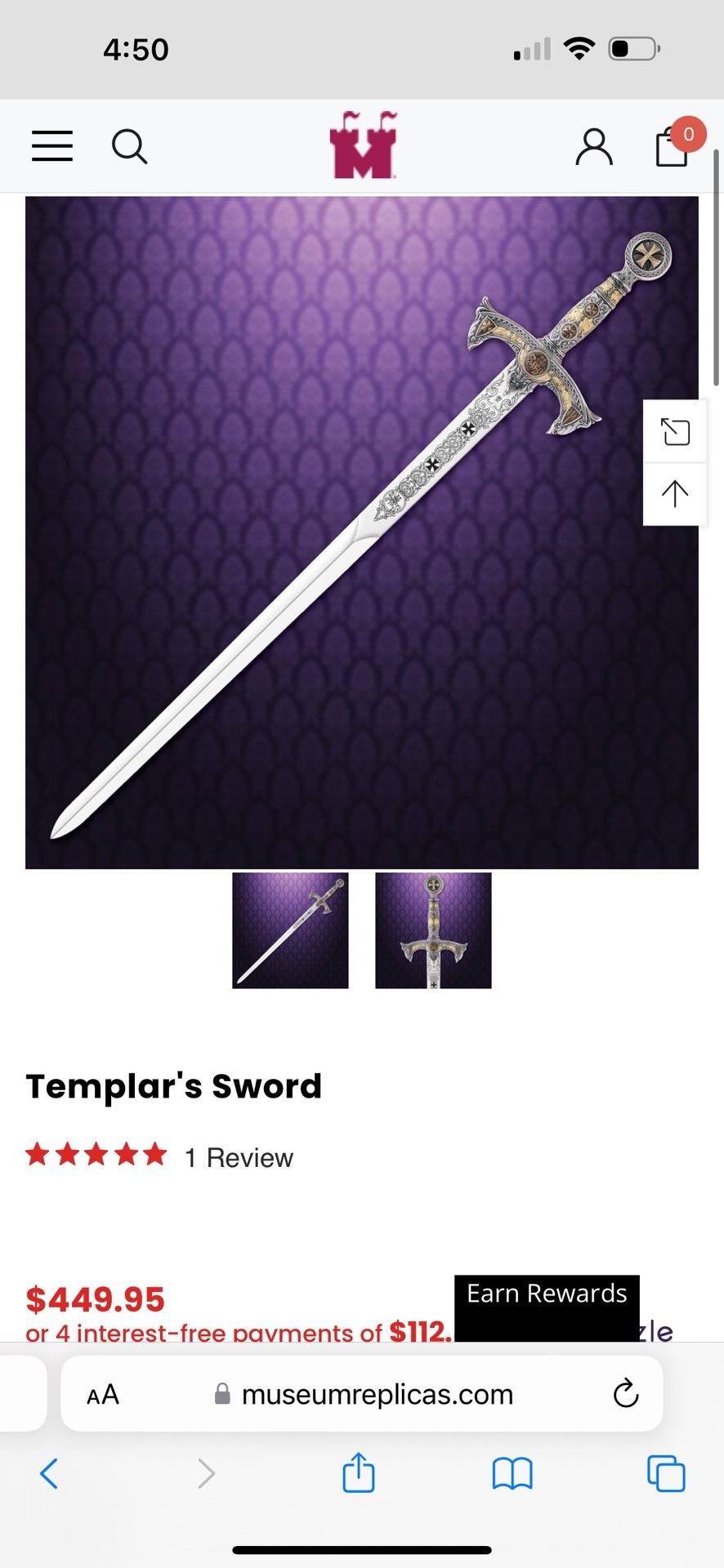724x1568 pixels.
Task: Go to the Museum Replicas castle logo
Action: pos(363,145)
